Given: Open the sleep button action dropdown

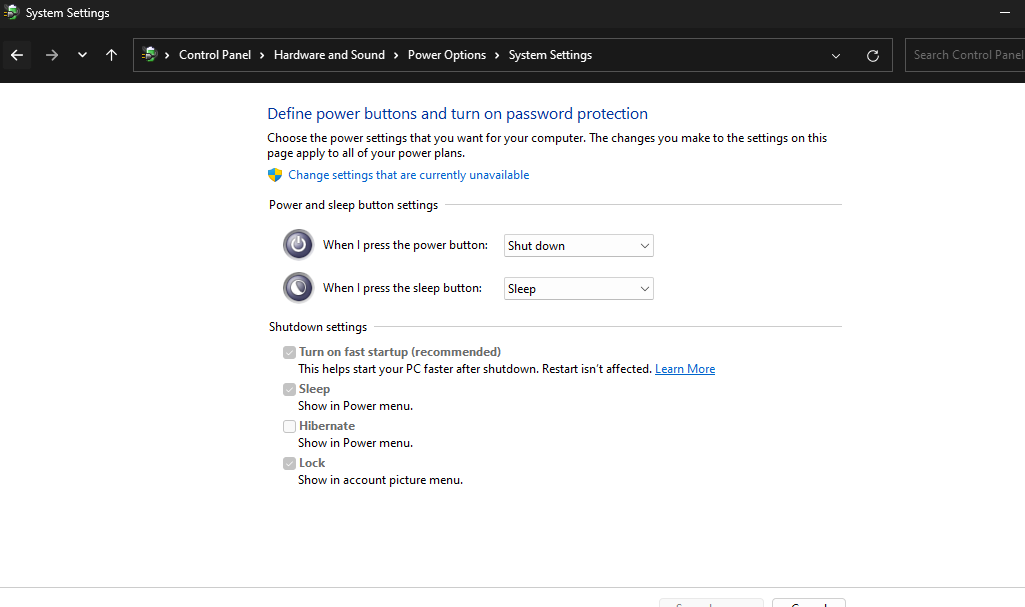Looking at the screenshot, I should tap(578, 289).
